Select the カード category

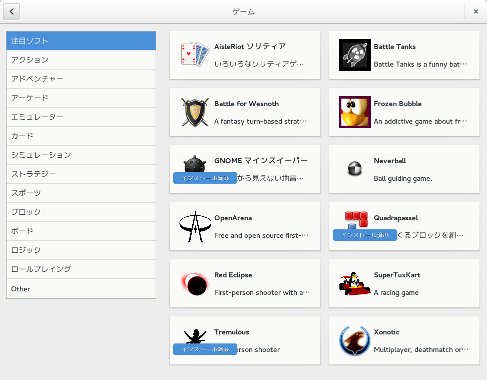click(x=81, y=136)
